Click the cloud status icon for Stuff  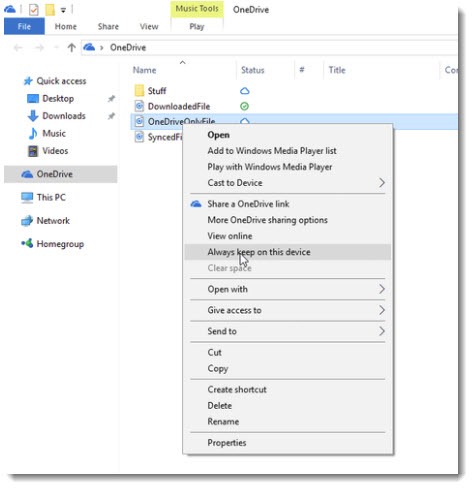pos(245,91)
